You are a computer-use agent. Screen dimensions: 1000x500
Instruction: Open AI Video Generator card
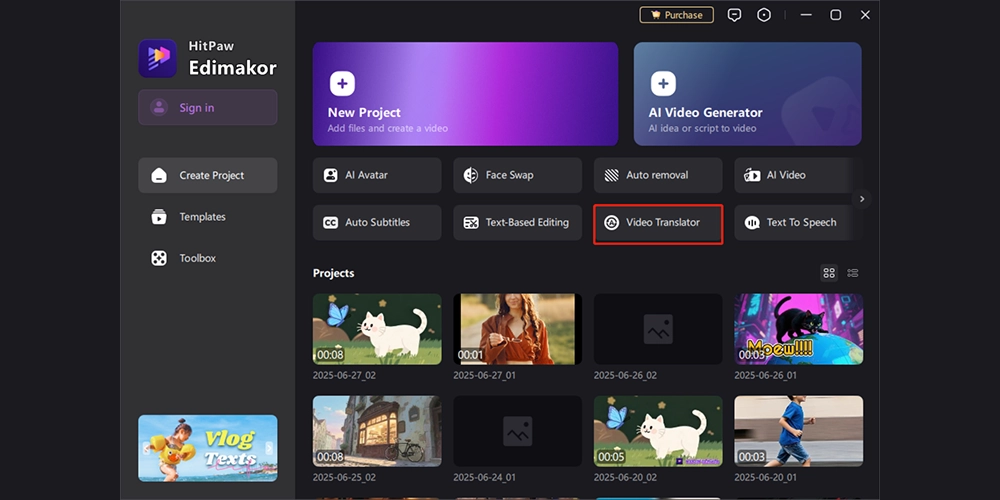coord(747,94)
